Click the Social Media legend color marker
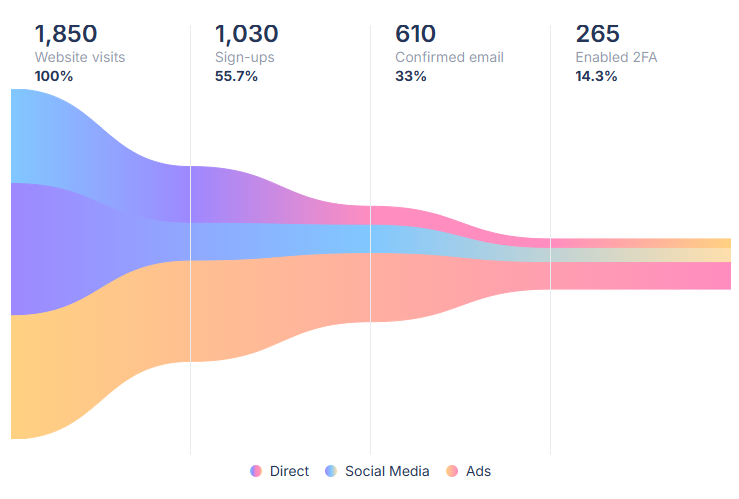The image size is (739, 499). click(x=331, y=471)
